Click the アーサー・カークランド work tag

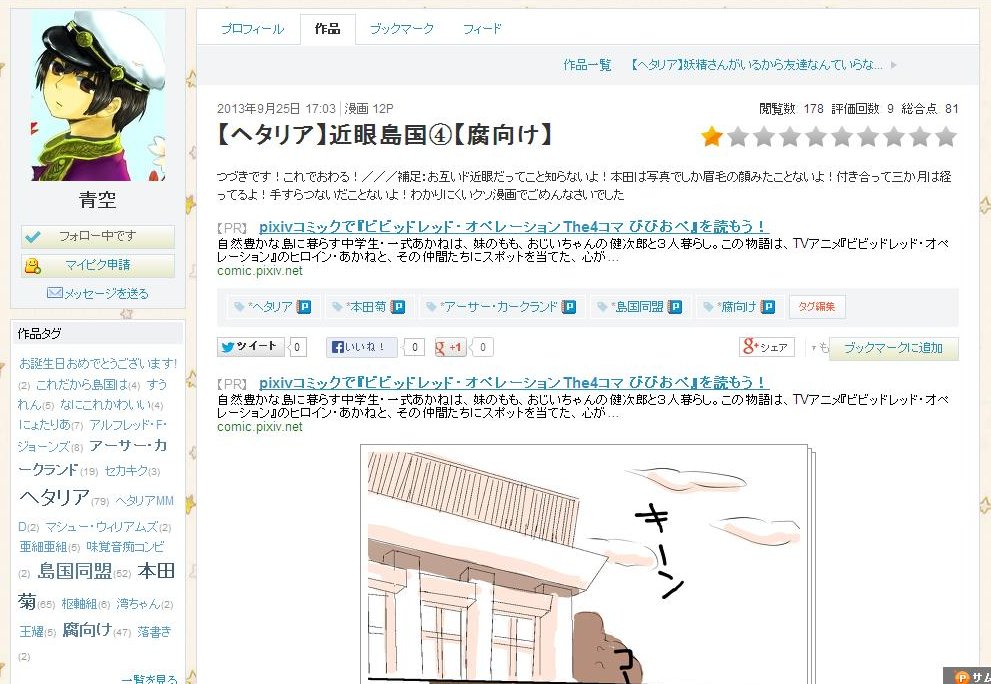pos(499,307)
